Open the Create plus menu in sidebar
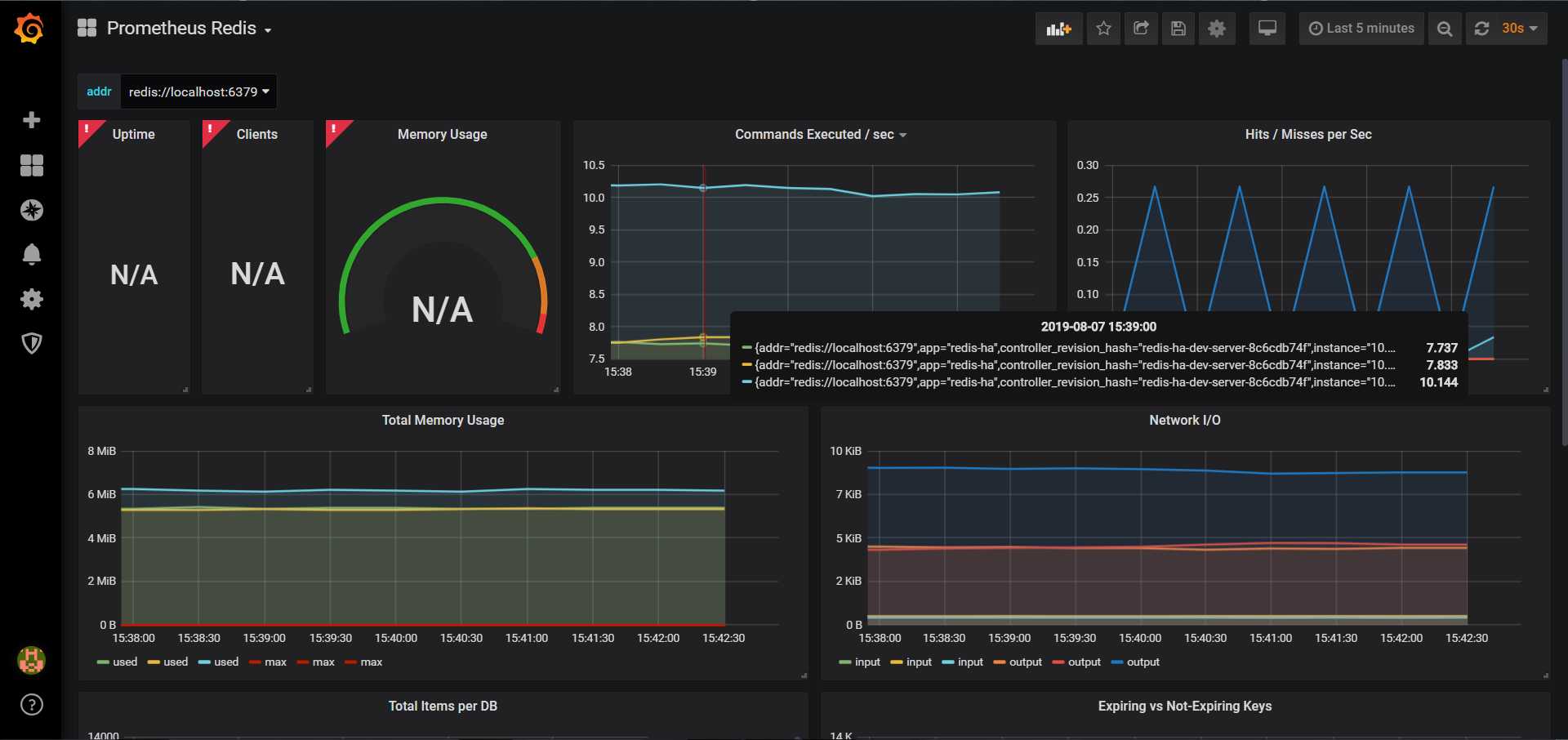1568x740 pixels. click(x=32, y=120)
